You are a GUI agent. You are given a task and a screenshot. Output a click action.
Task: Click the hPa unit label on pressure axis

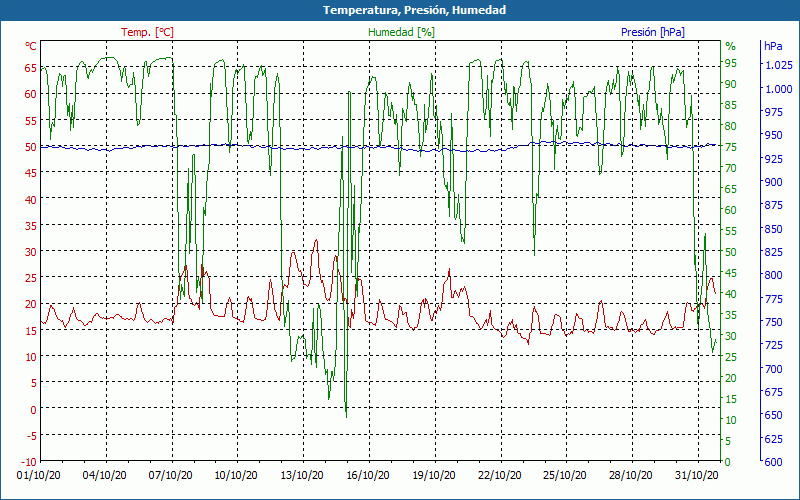773,46
